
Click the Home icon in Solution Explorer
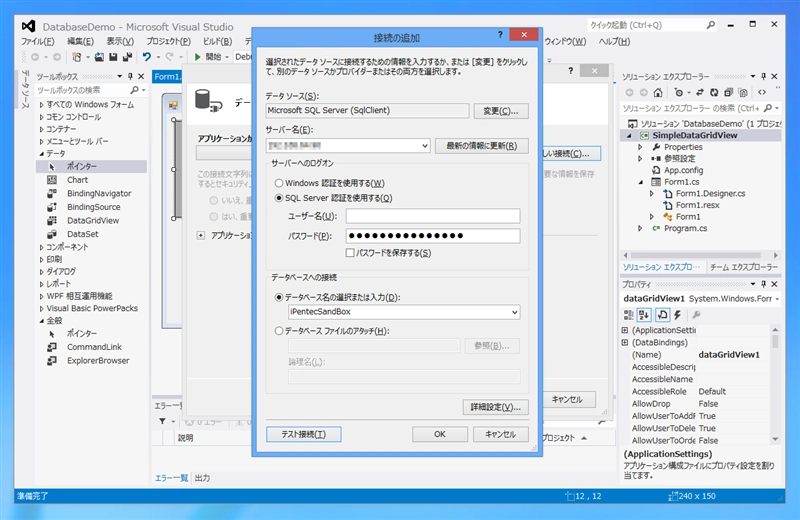[x=658, y=92]
